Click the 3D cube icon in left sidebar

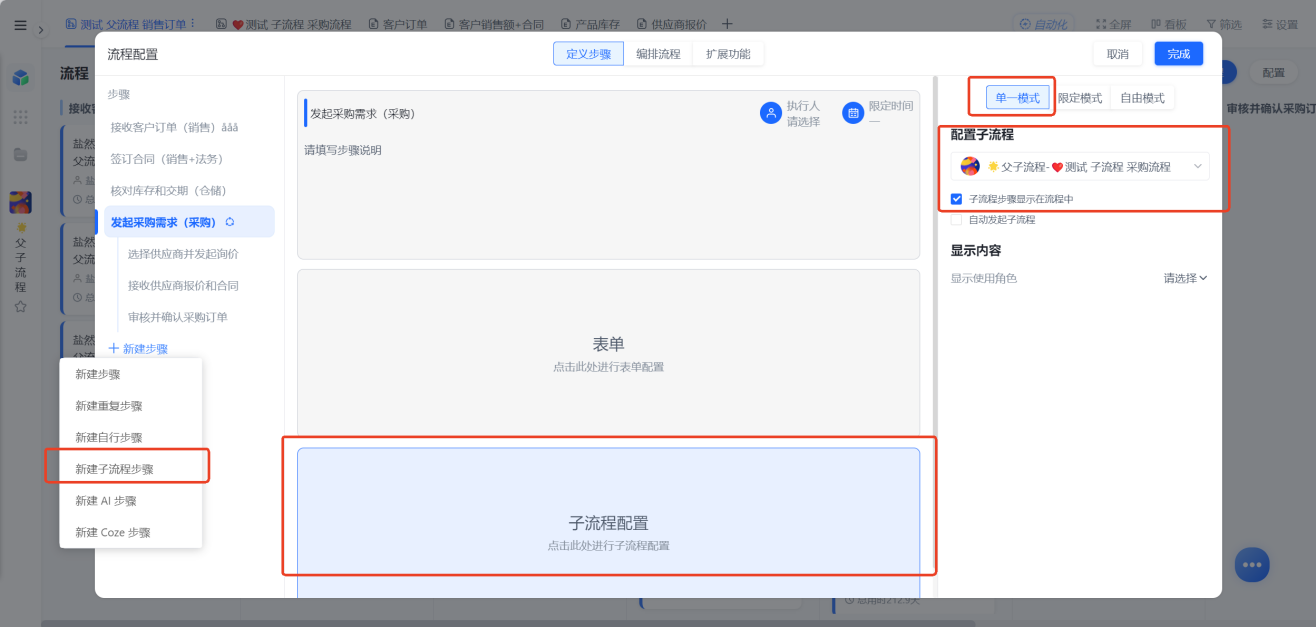[20, 78]
